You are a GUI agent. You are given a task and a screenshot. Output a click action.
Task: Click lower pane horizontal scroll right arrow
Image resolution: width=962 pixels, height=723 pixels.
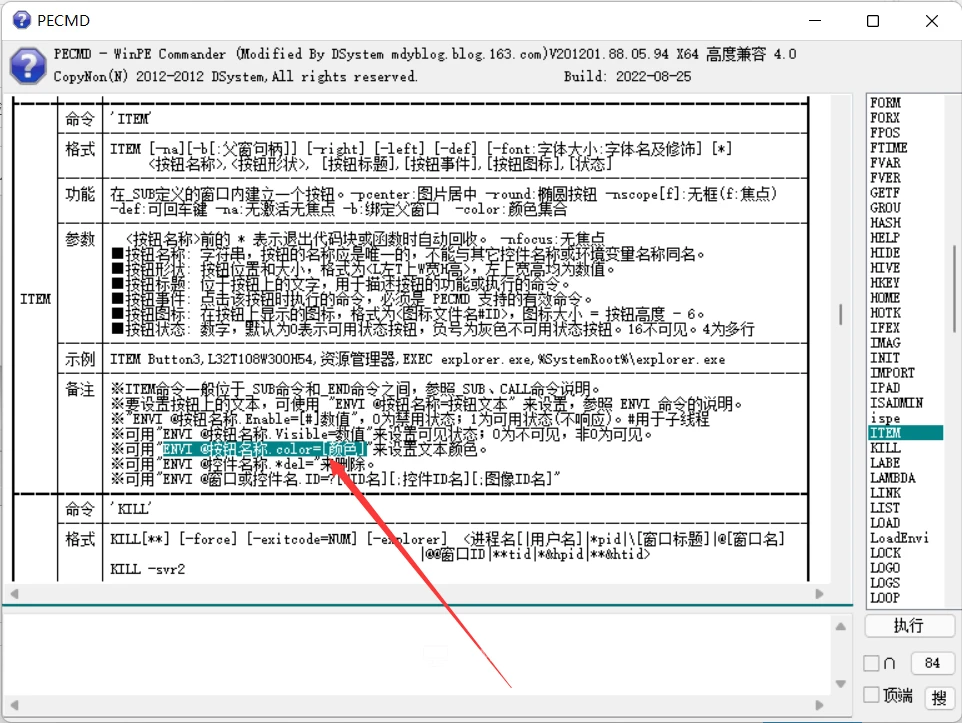click(819, 705)
